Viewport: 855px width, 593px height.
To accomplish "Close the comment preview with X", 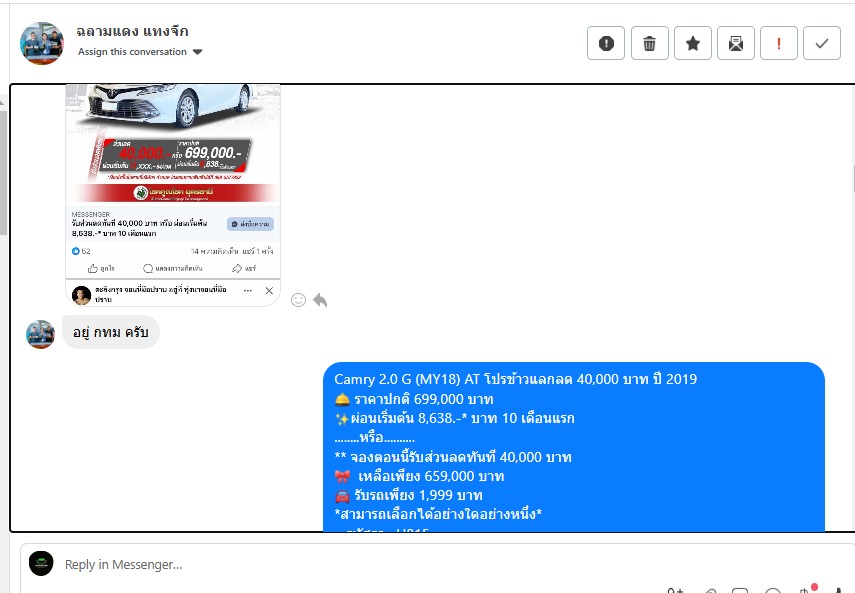I will 269,291.
